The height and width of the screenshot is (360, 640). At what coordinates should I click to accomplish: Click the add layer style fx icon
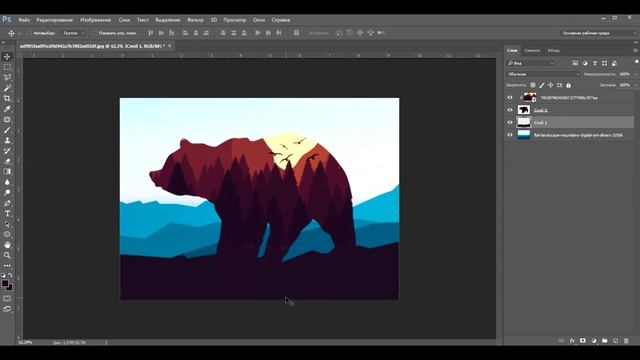point(572,341)
